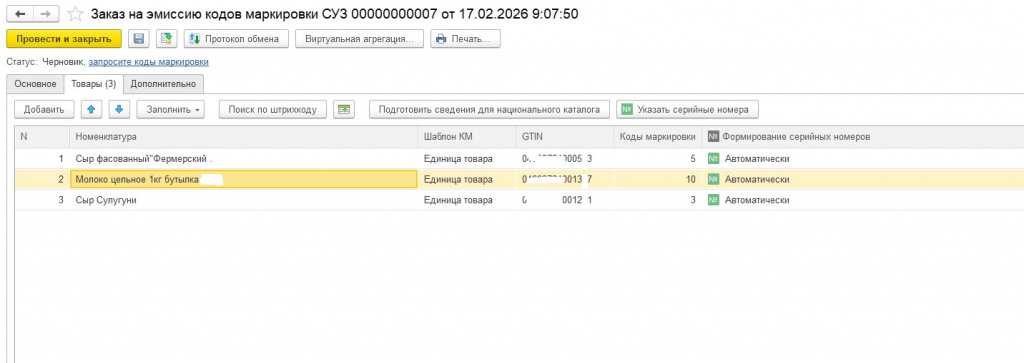Image resolution: width=1024 pixels, height=363 pixels.
Task: Click the GTIN cell in Сыр Сулугуни row
Action: (564, 200)
